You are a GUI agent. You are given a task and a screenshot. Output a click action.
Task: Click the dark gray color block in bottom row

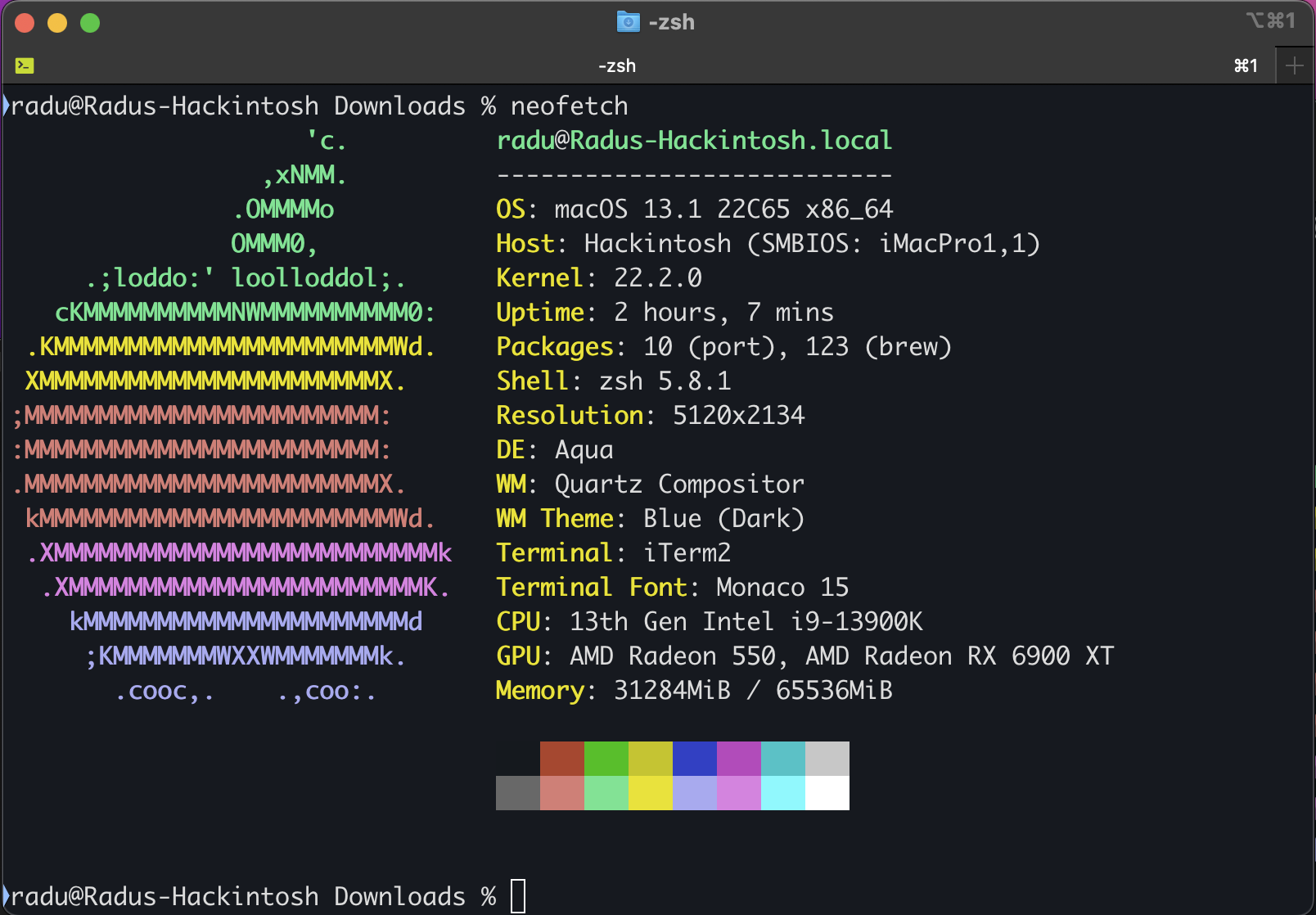tap(518, 793)
